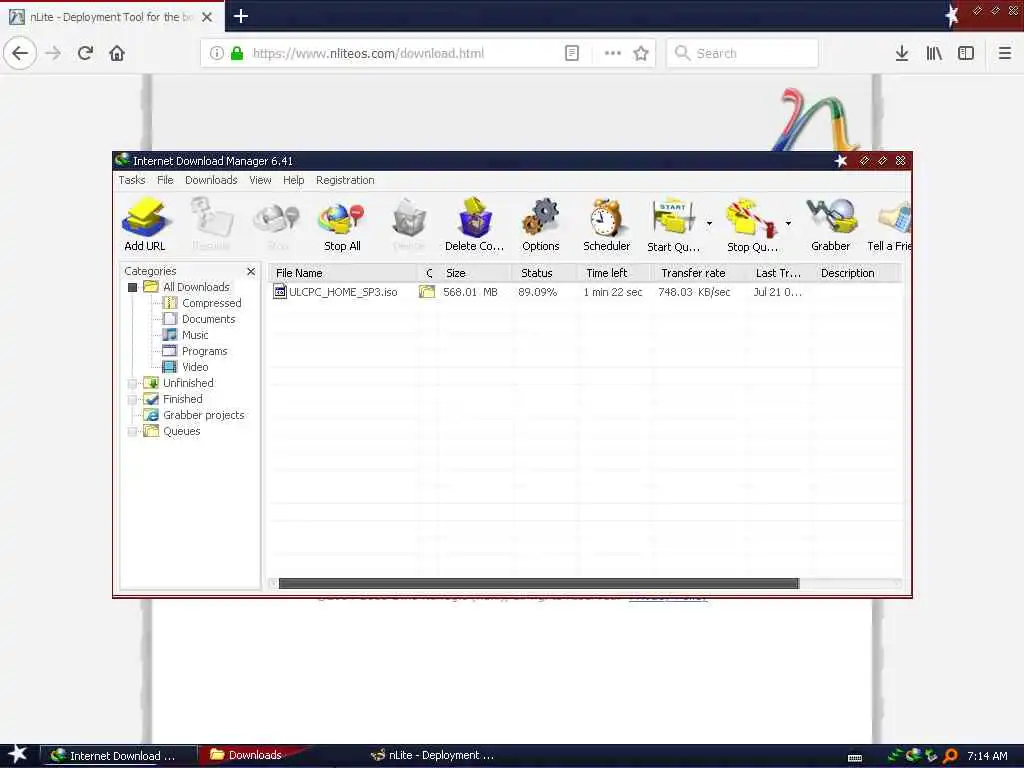
Task: Select ULCPC_HOME_SP3.iso download row
Action: [x=585, y=292]
